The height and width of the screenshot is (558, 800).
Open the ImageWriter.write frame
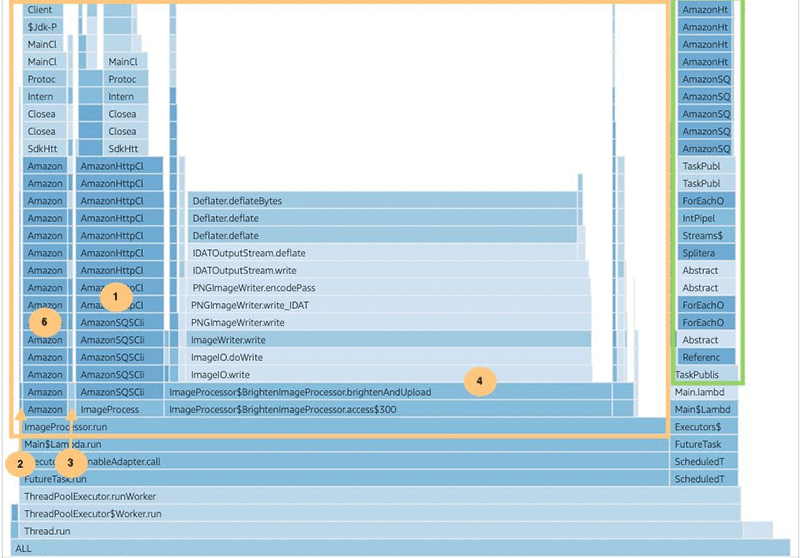tap(388, 340)
